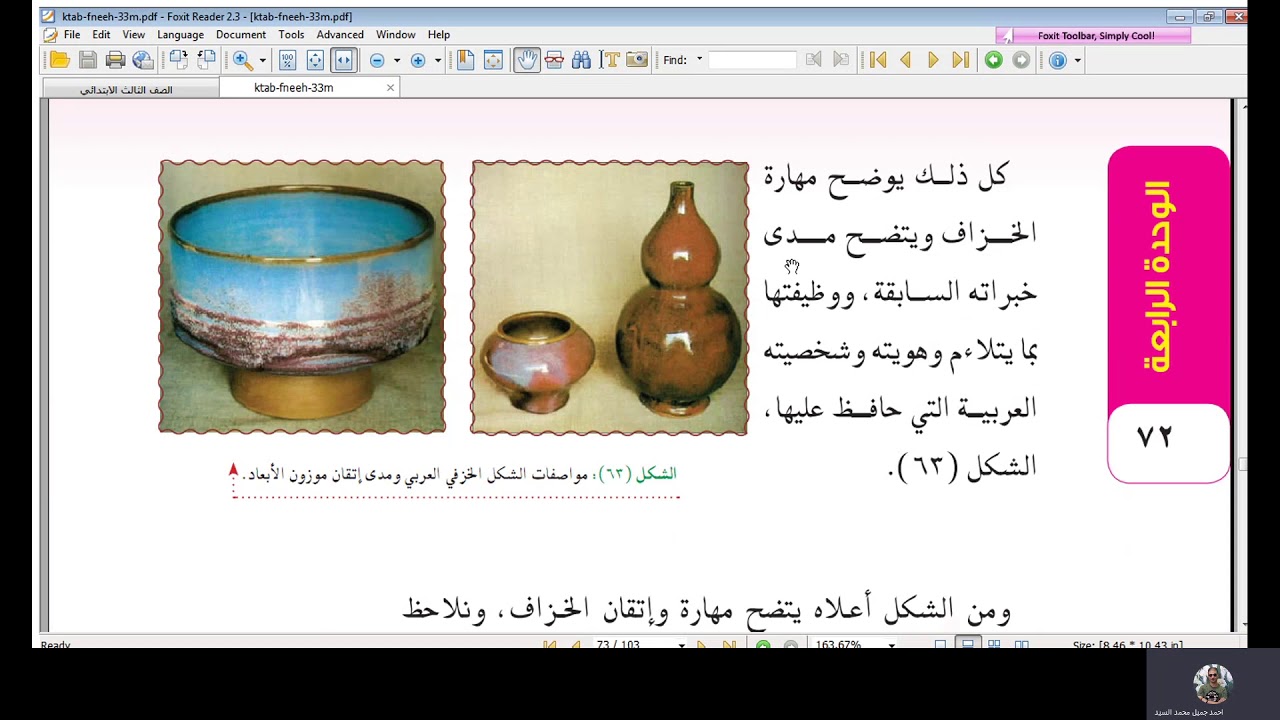Click the blue ceramic bowl image
This screenshot has height=720, width=1280.
pyautogui.click(x=302, y=297)
